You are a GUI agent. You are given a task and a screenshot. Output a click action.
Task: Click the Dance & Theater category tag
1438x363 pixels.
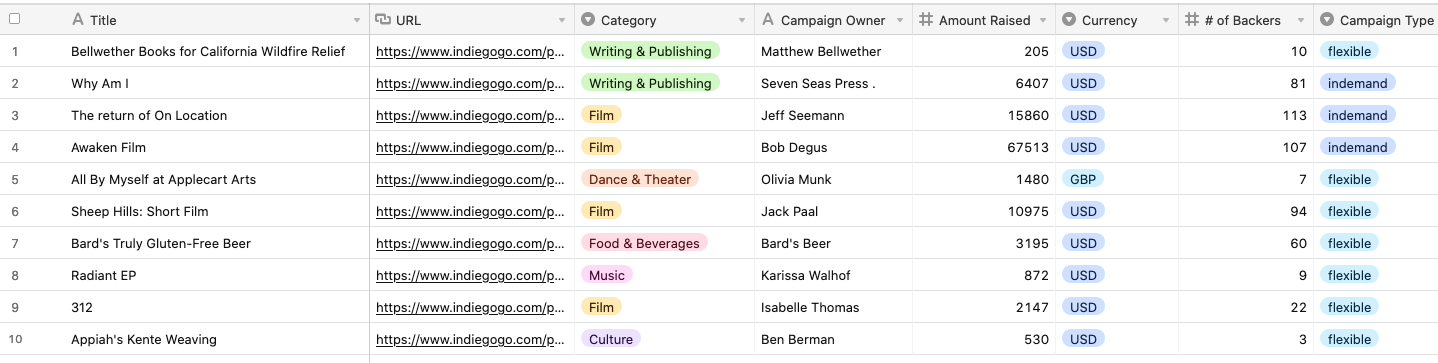coord(640,179)
